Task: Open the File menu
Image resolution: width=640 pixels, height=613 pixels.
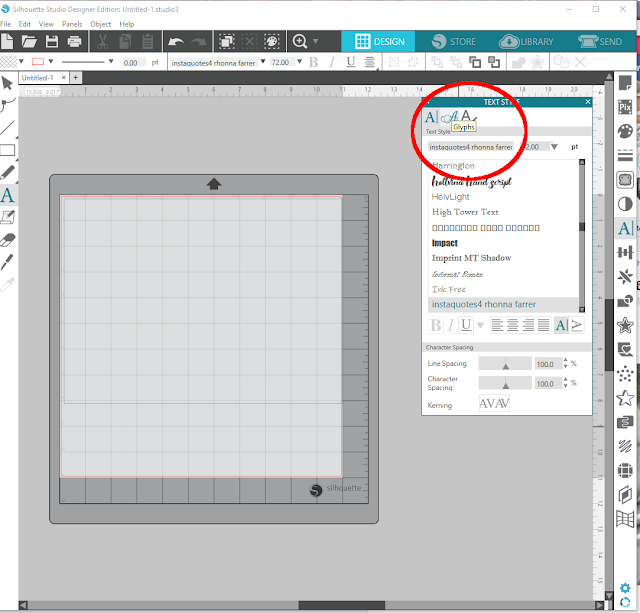Action: point(6,24)
